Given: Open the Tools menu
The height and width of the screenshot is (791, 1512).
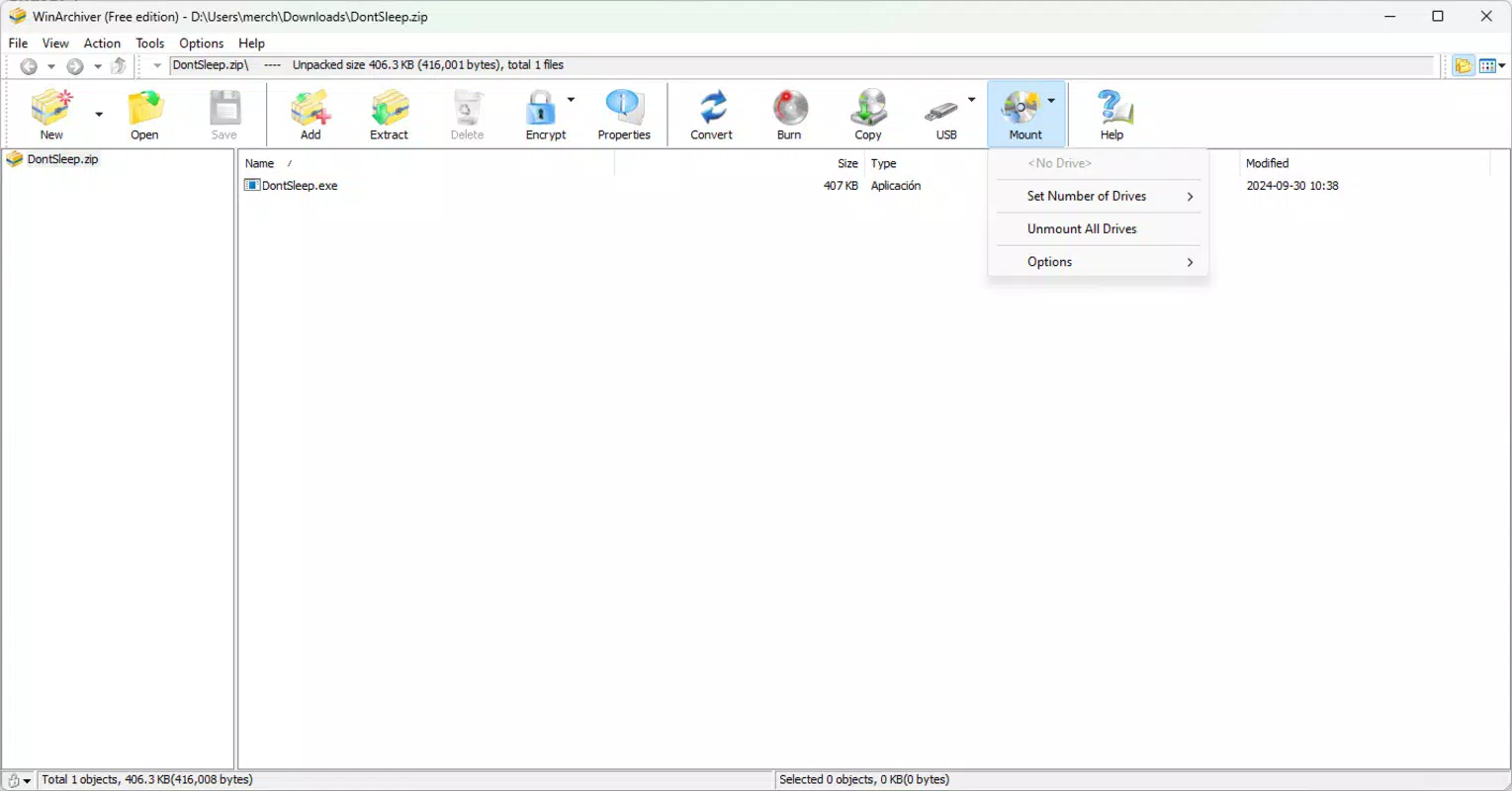Looking at the screenshot, I should [x=150, y=44].
